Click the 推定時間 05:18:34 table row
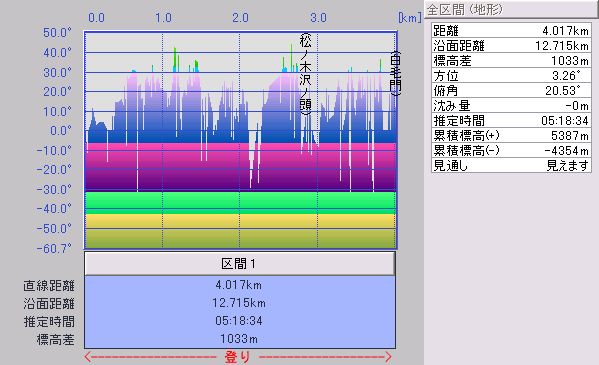 point(511,120)
